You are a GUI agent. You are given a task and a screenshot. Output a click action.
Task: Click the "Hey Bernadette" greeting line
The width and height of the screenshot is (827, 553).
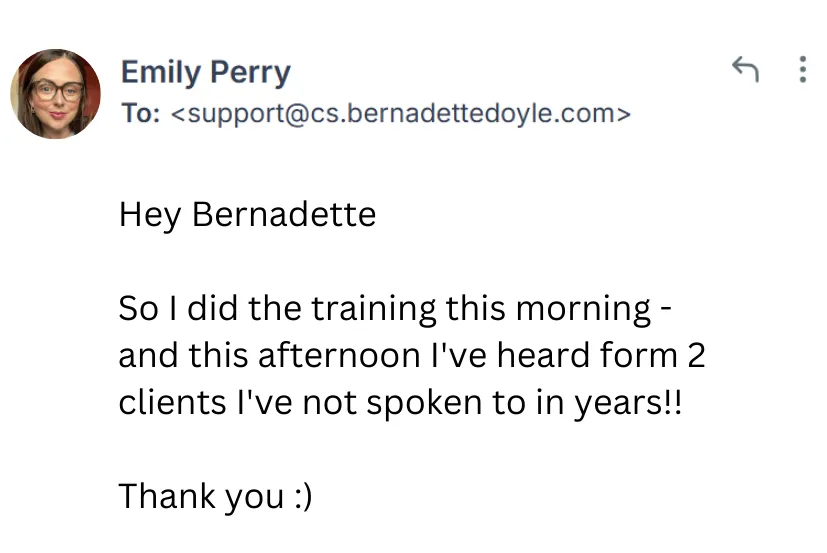click(247, 215)
